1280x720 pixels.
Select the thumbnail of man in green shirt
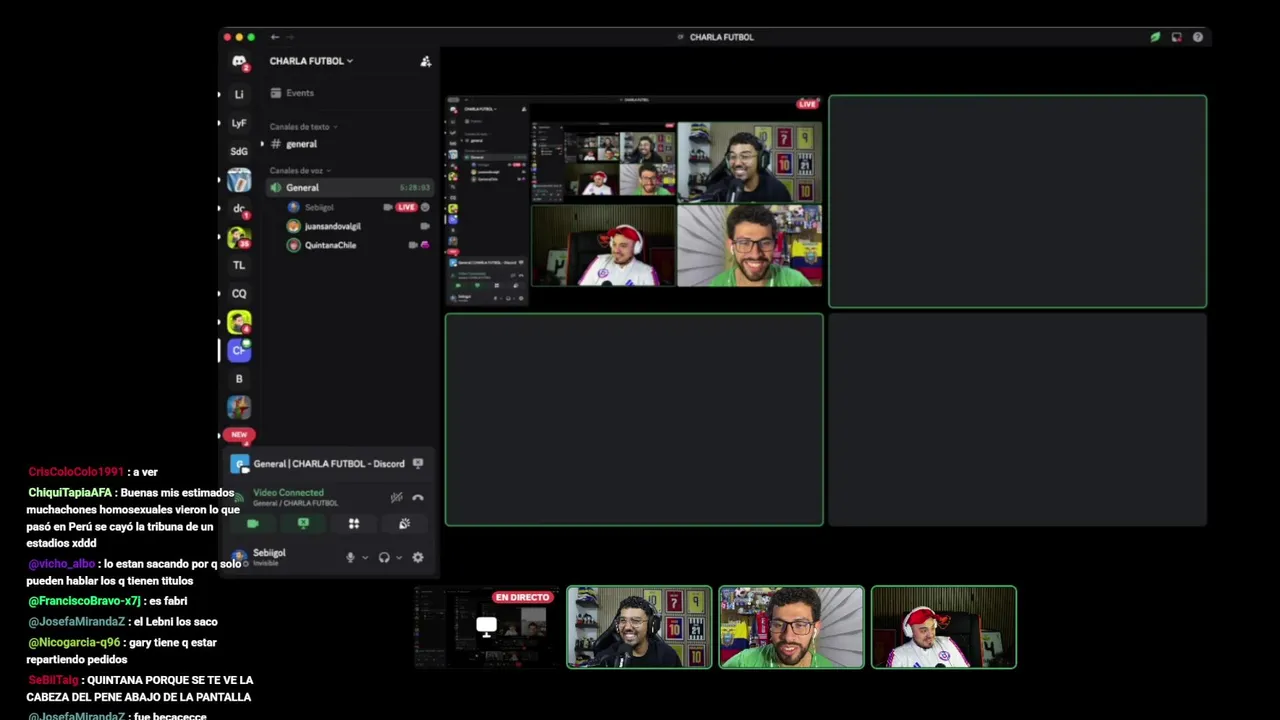tap(791, 627)
